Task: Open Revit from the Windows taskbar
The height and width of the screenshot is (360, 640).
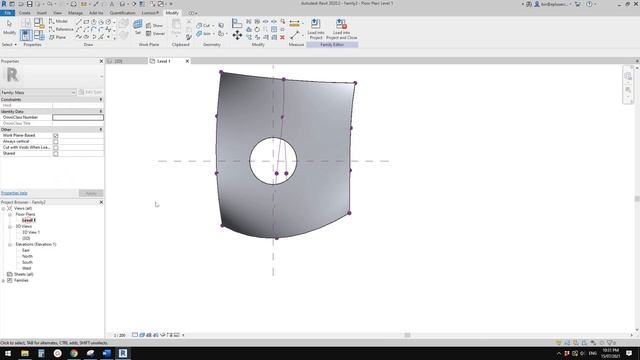Action: (123, 353)
